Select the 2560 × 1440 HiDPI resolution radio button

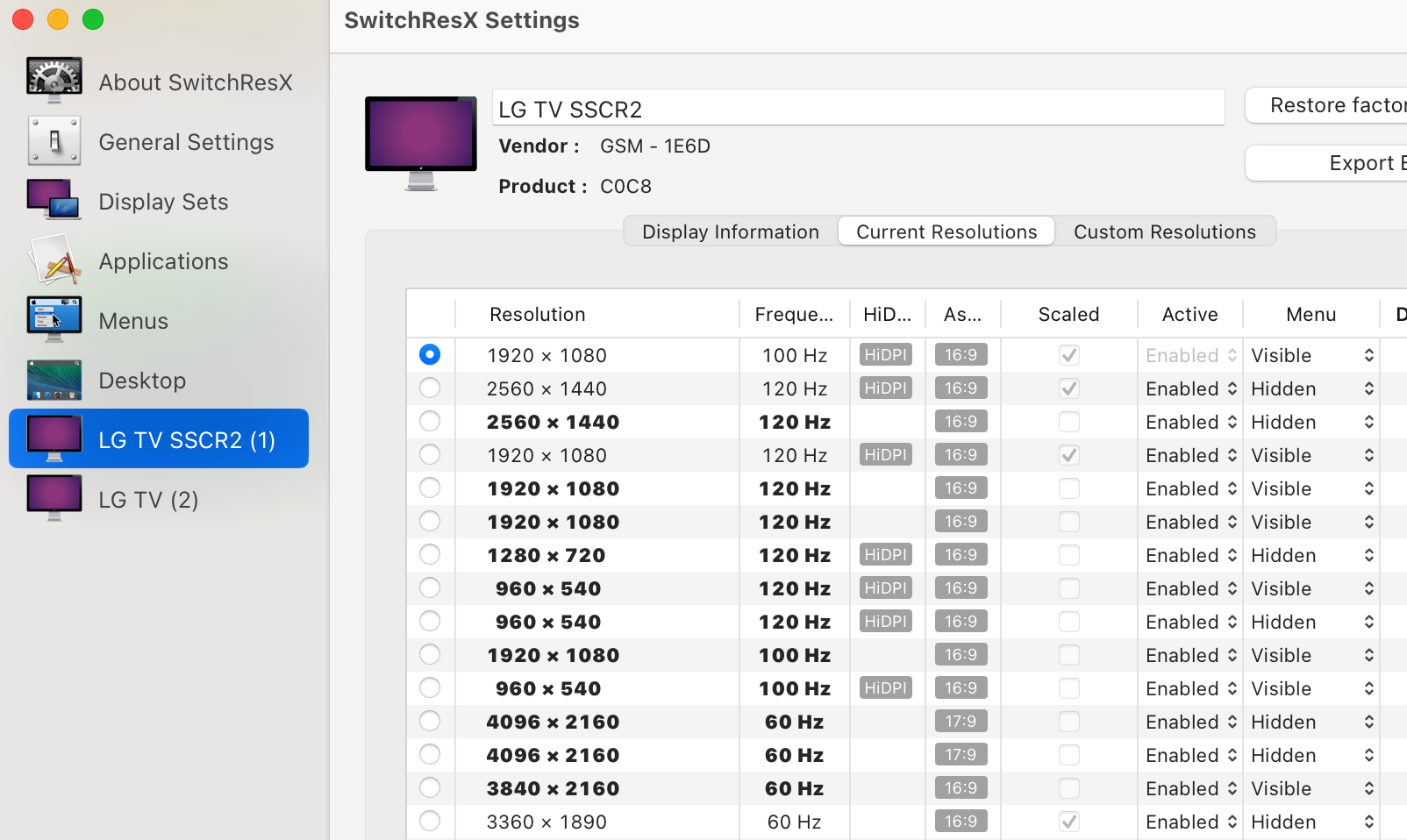[x=430, y=388]
